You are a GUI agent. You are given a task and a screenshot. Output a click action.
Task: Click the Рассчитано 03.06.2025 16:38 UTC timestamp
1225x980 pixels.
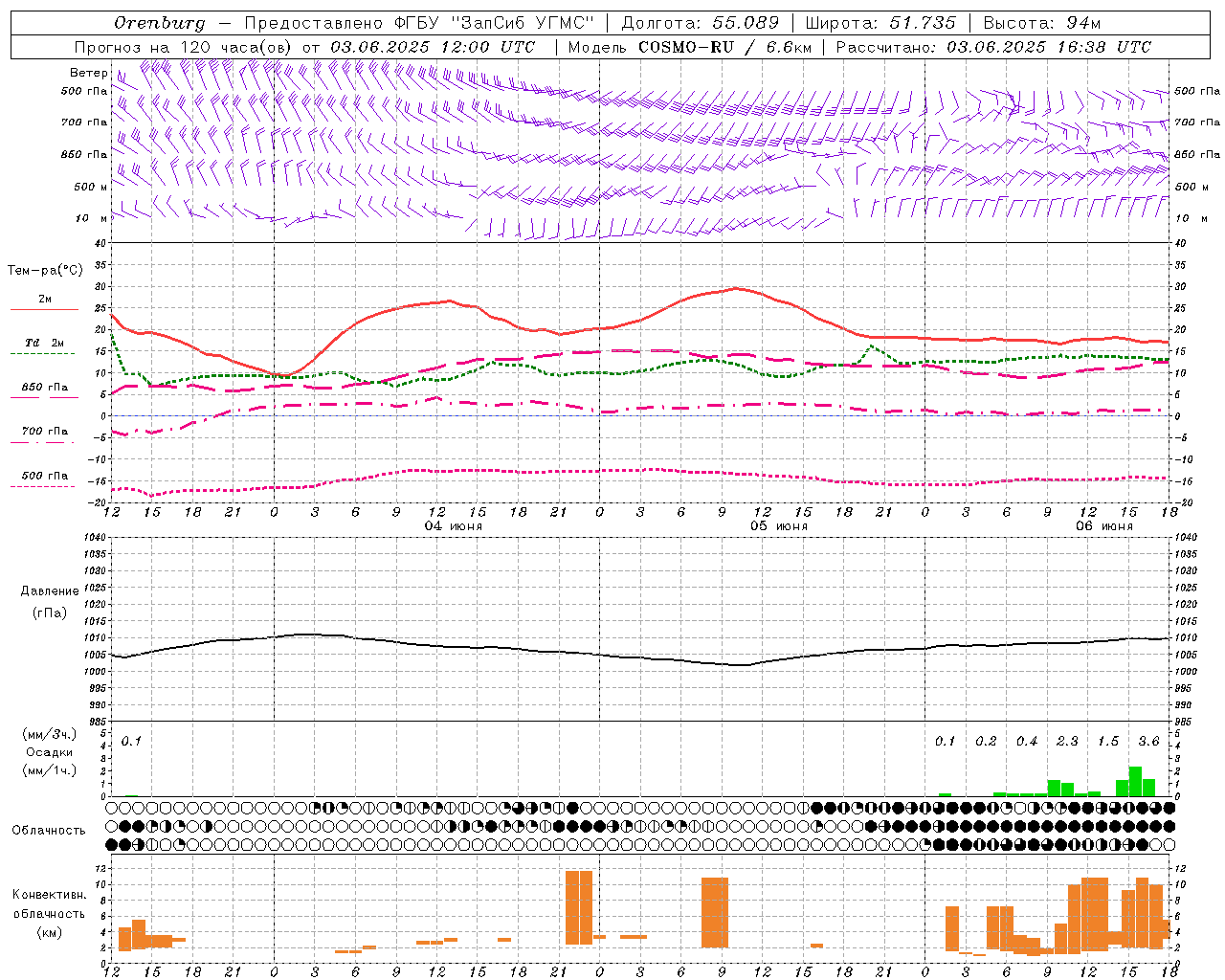click(x=993, y=47)
